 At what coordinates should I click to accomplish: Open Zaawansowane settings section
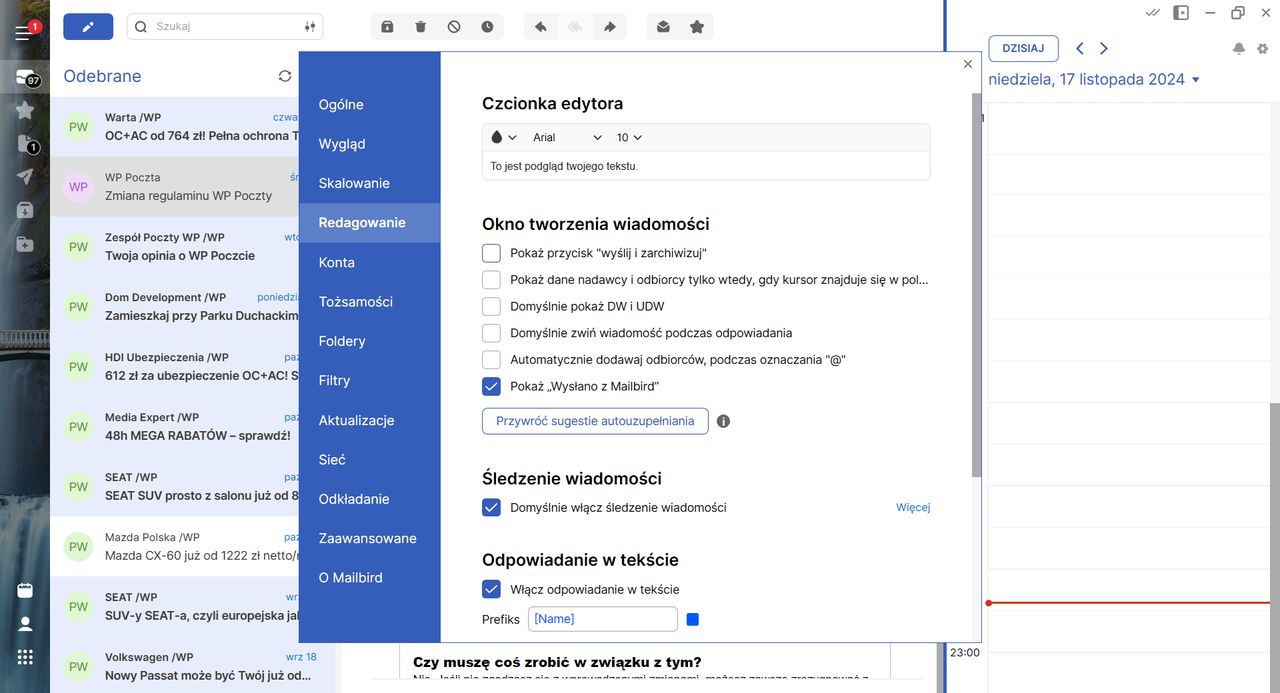pyautogui.click(x=369, y=538)
